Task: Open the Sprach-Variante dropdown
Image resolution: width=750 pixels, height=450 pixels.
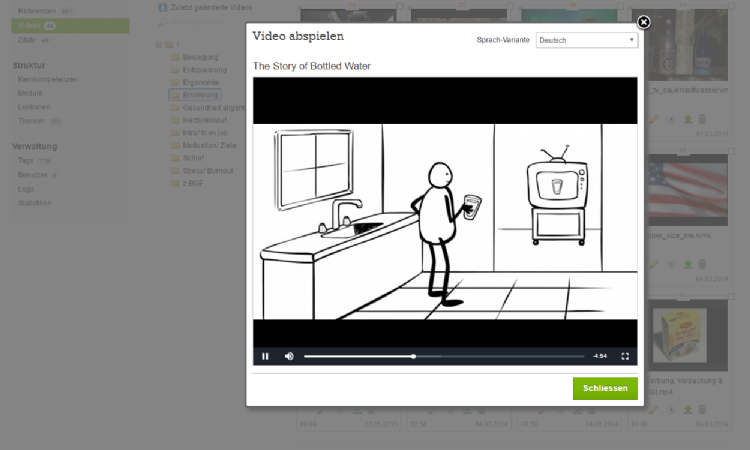Action: (x=586, y=40)
